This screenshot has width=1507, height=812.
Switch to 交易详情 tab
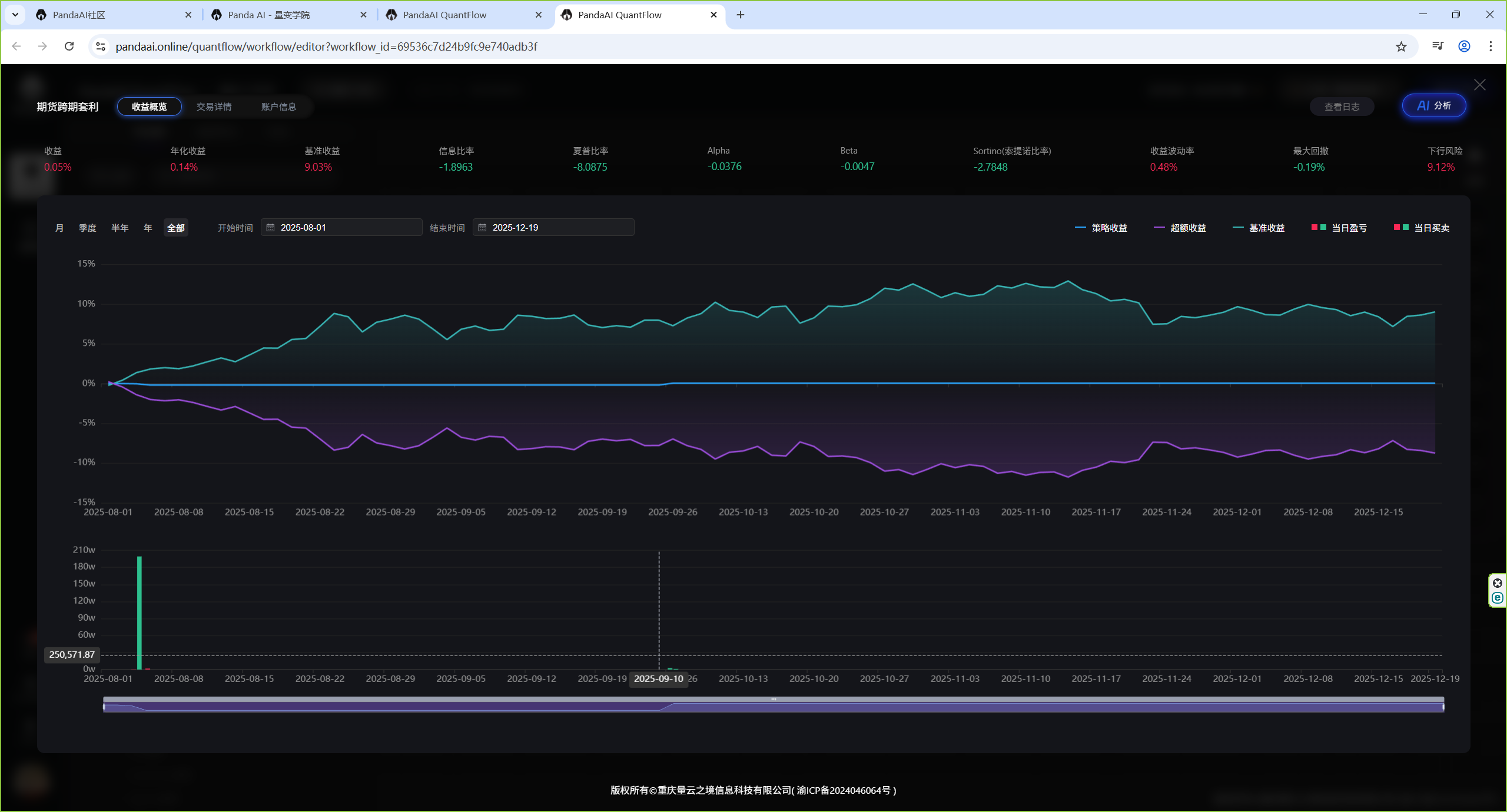pyautogui.click(x=214, y=107)
